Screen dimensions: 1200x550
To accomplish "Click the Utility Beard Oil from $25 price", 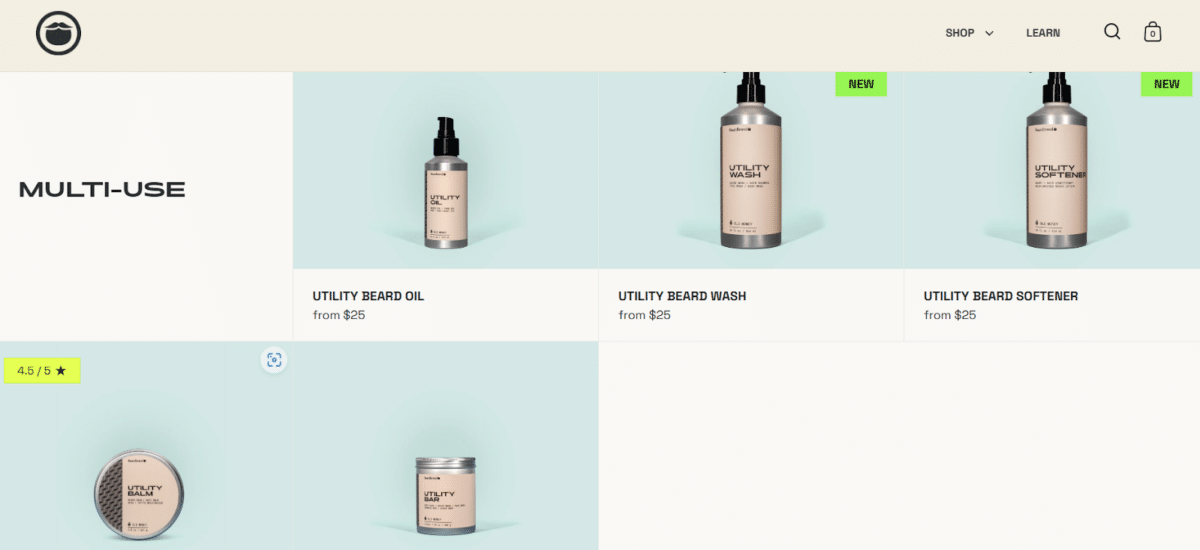I will click(339, 315).
